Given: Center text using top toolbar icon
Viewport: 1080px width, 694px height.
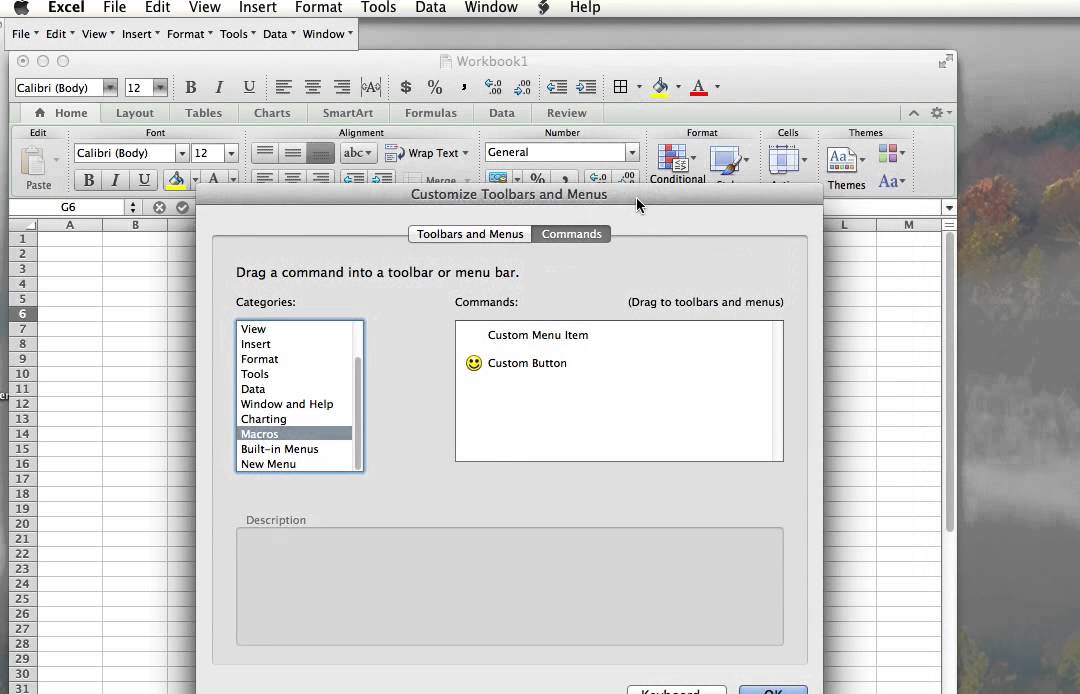Looking at the screenshot, I should click(312, 87).
